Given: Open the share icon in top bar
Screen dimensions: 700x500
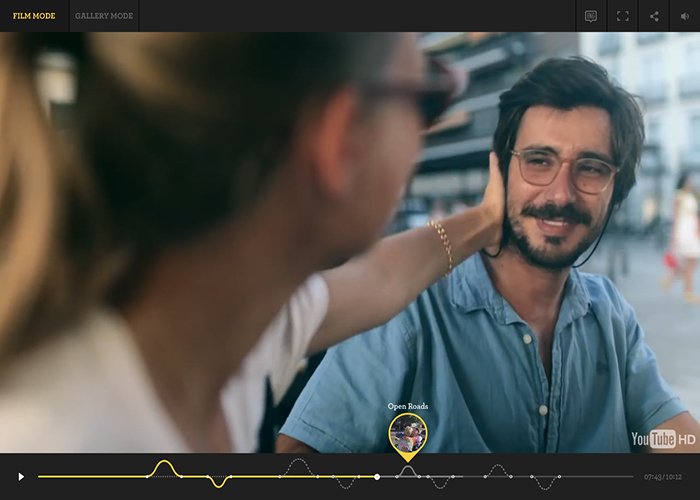Looking at the screenshot, I should [654, 17].
